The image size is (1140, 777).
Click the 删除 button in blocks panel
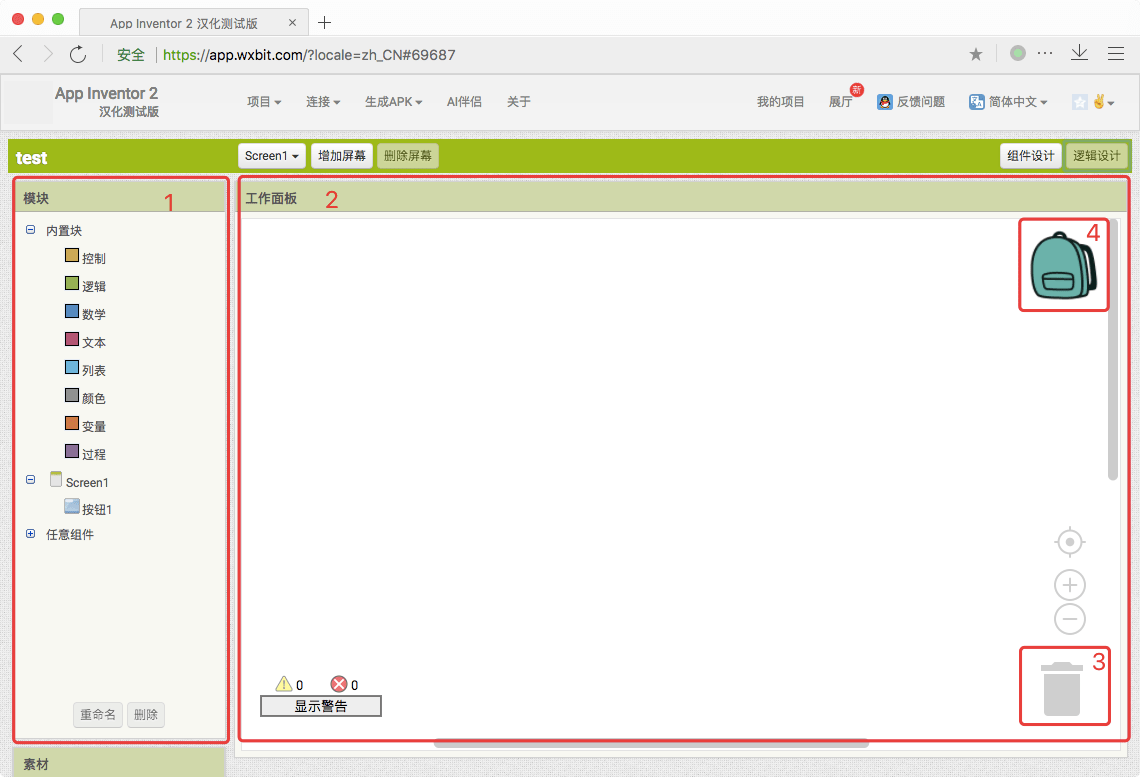[x=145, y=714]
